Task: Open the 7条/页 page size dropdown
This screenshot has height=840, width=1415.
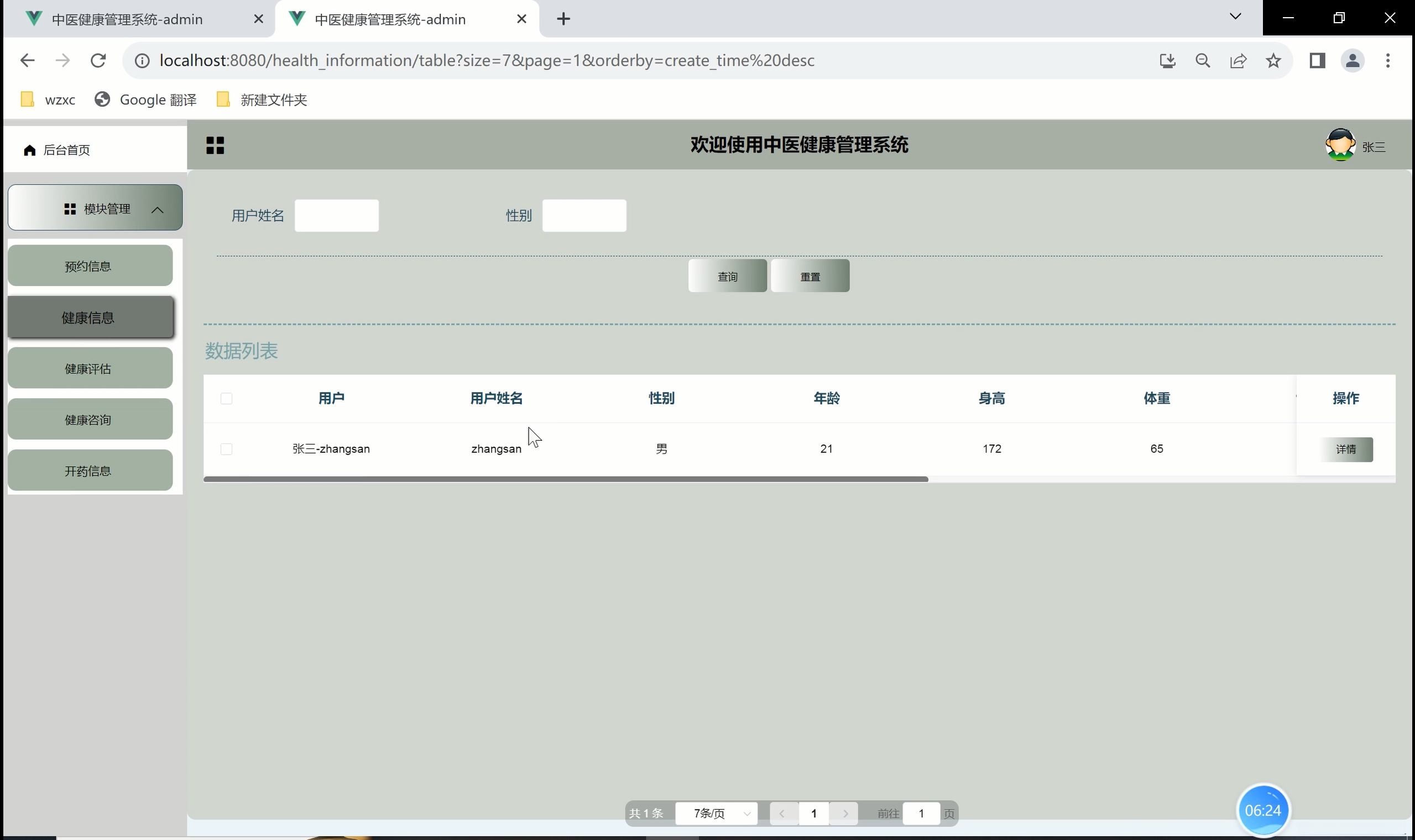Action: click(x=716, y=813)
